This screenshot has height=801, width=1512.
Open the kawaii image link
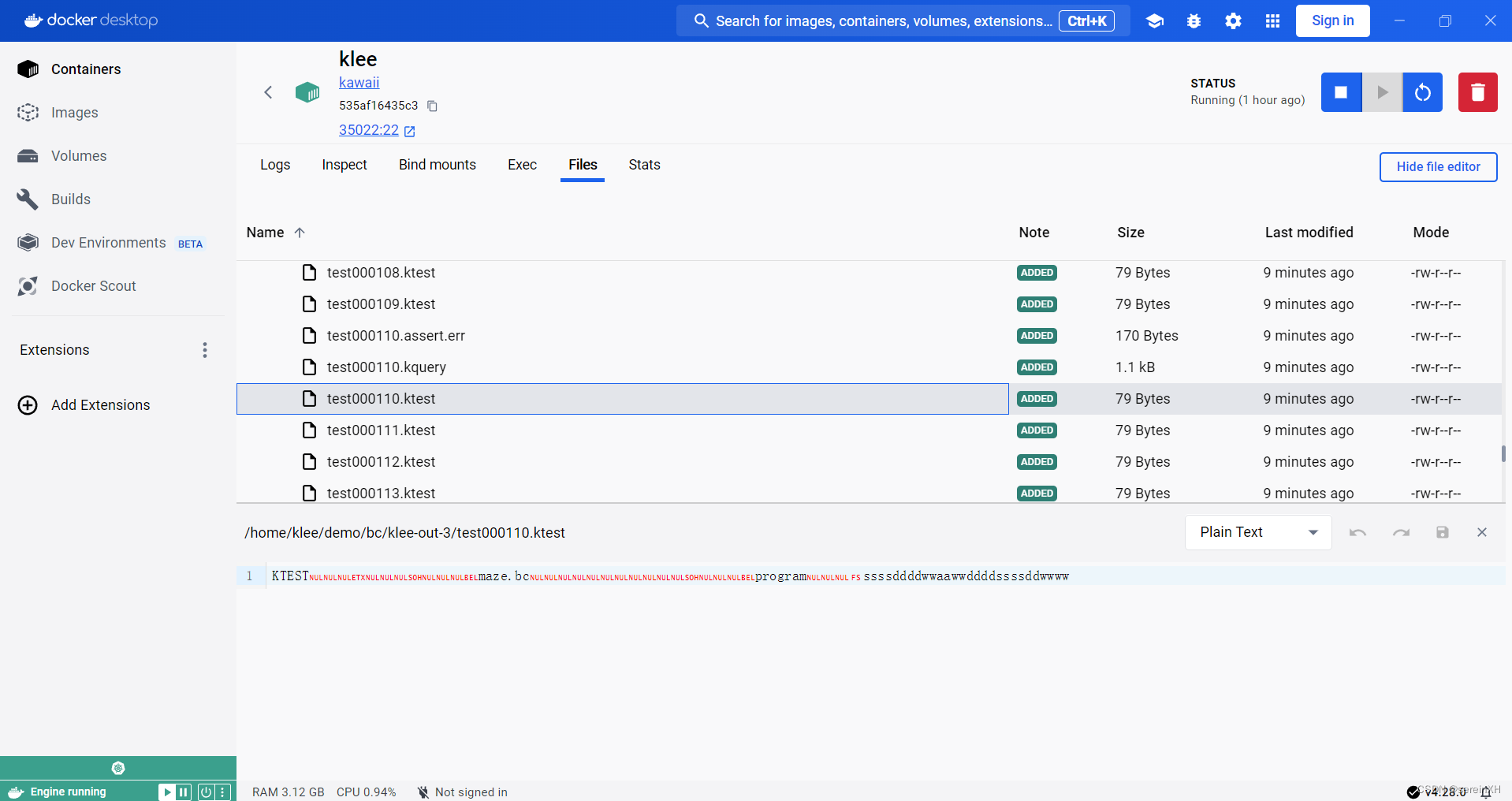click(x=359, y=83)
